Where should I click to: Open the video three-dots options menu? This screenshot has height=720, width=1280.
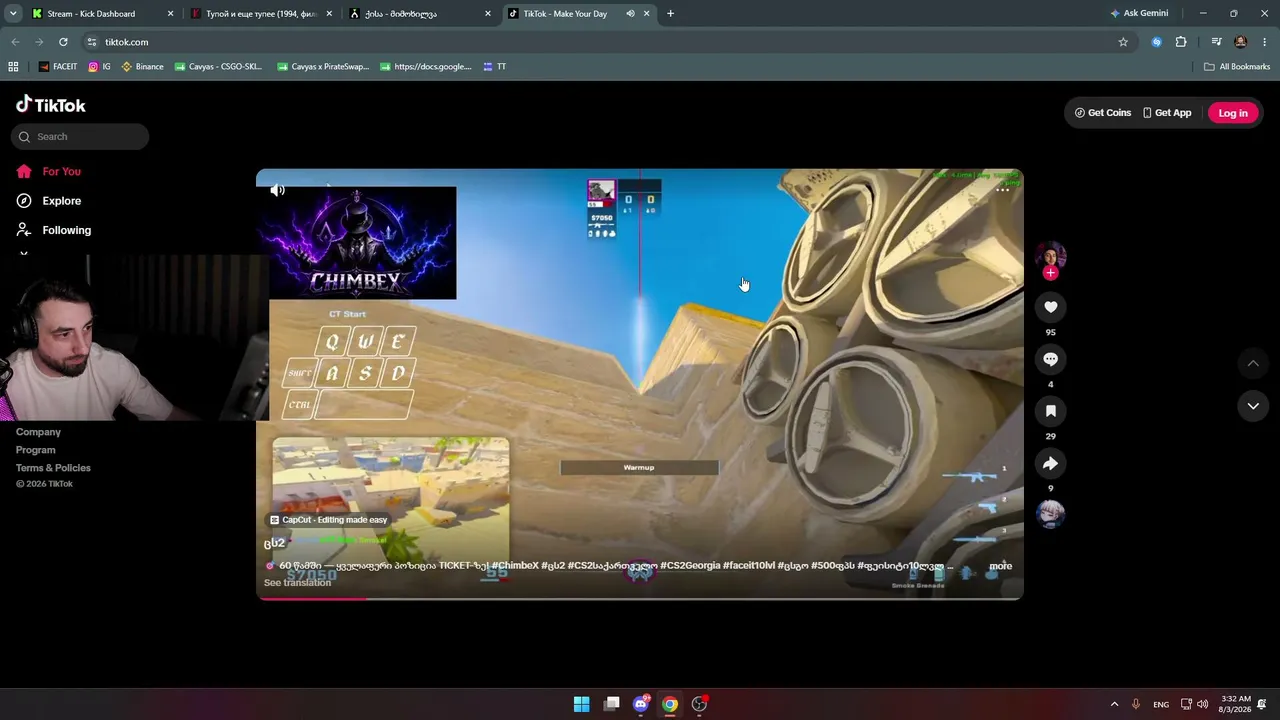(1002, 190)
